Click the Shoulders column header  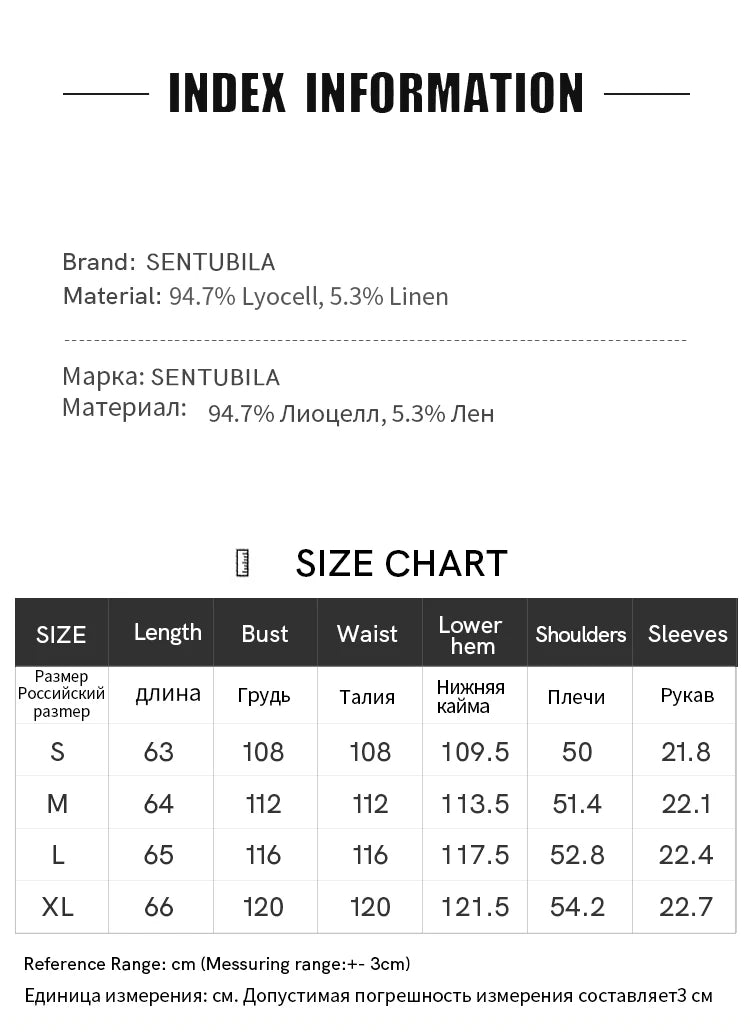(580, 634)
